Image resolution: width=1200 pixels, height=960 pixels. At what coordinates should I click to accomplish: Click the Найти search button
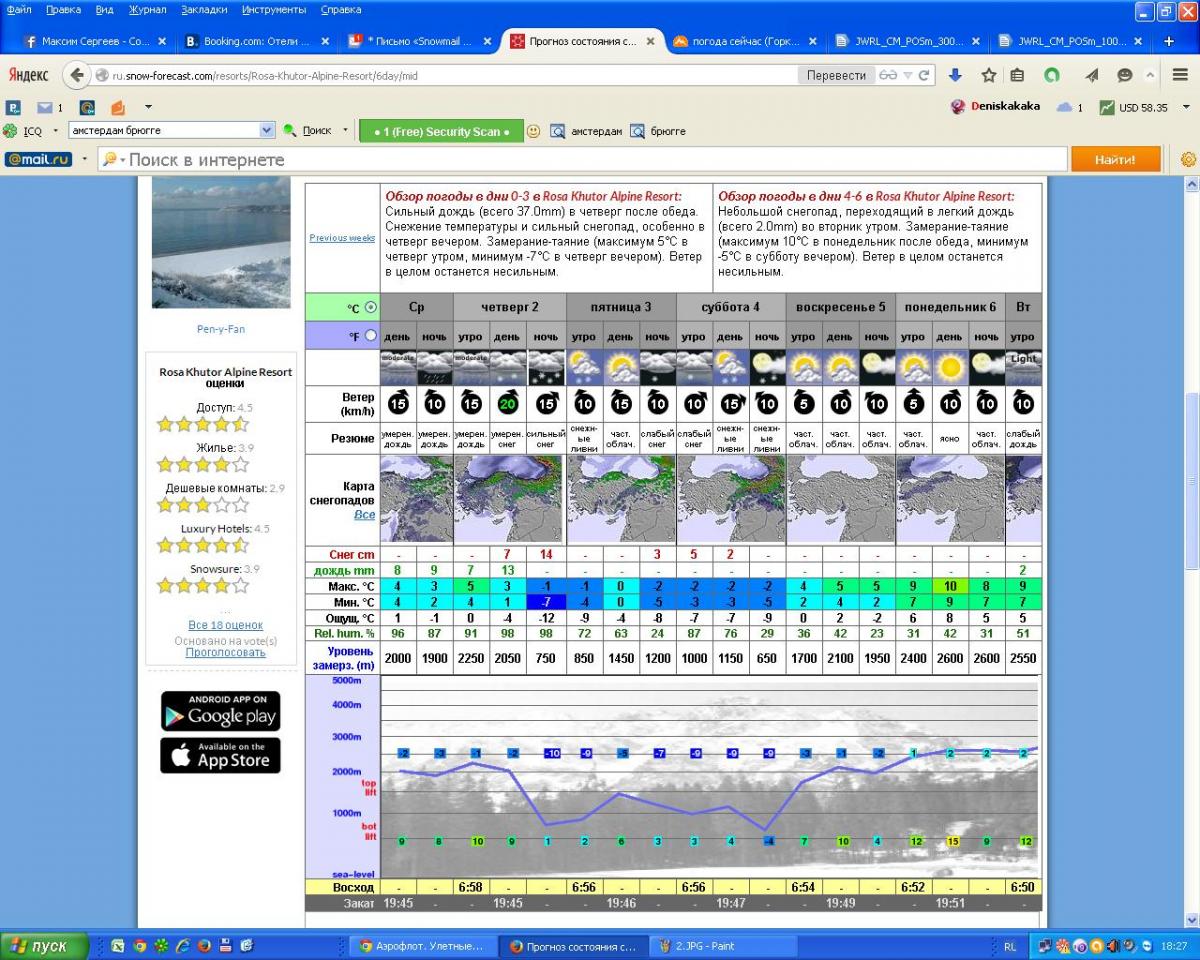(1116, 159)
